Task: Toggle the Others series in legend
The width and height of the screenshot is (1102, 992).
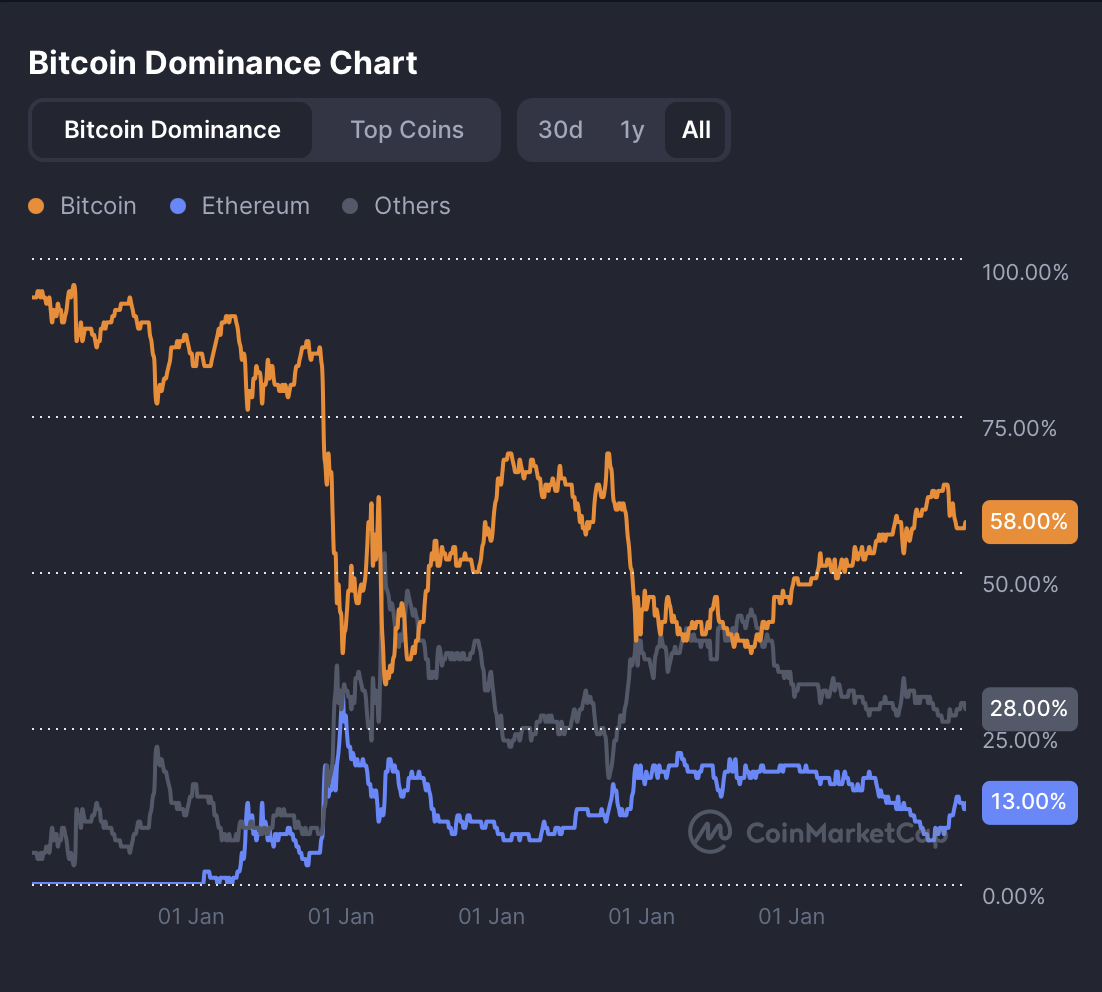Action: (x=397, y=206)
